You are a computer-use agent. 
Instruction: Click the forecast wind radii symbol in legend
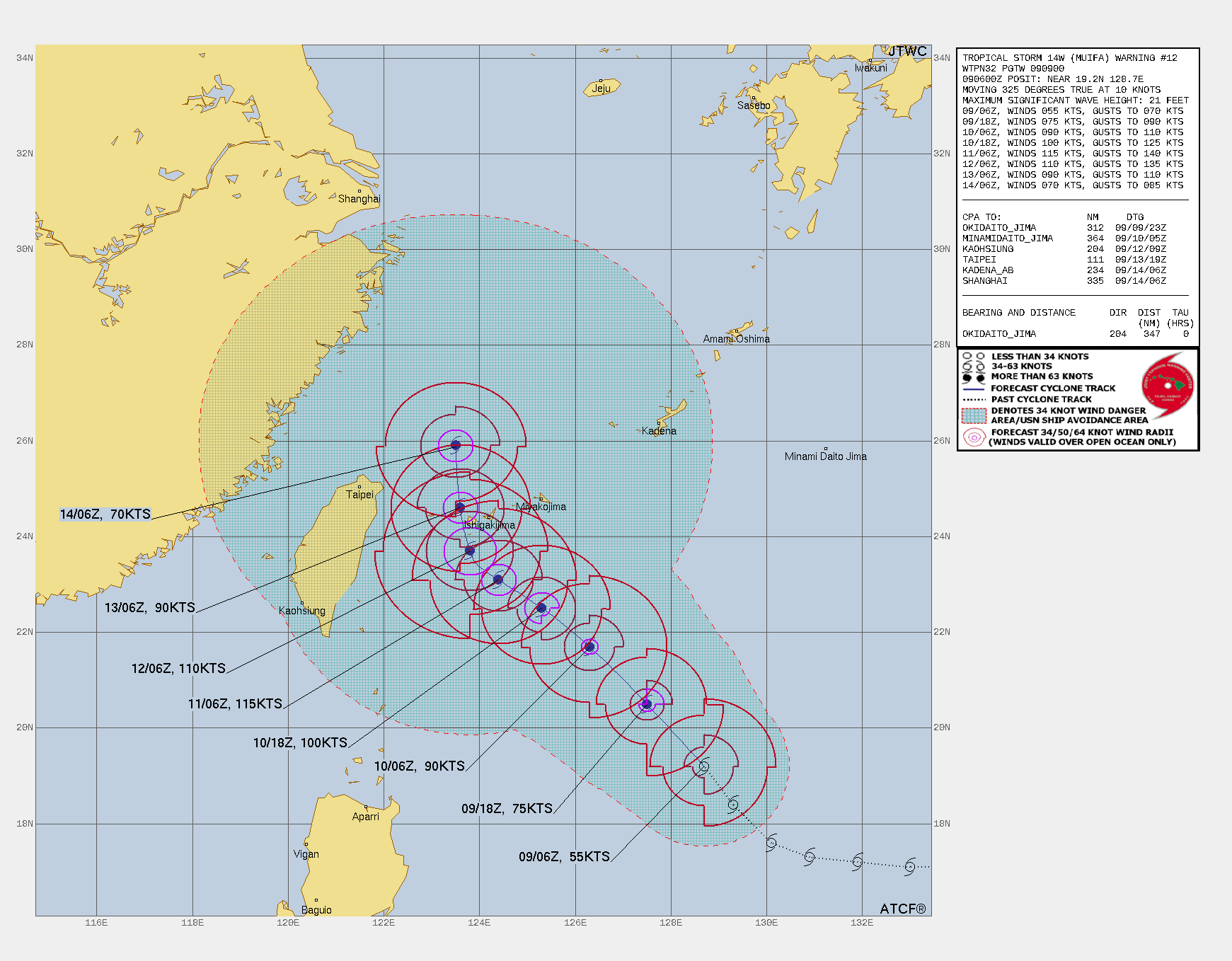click(974, 437)
